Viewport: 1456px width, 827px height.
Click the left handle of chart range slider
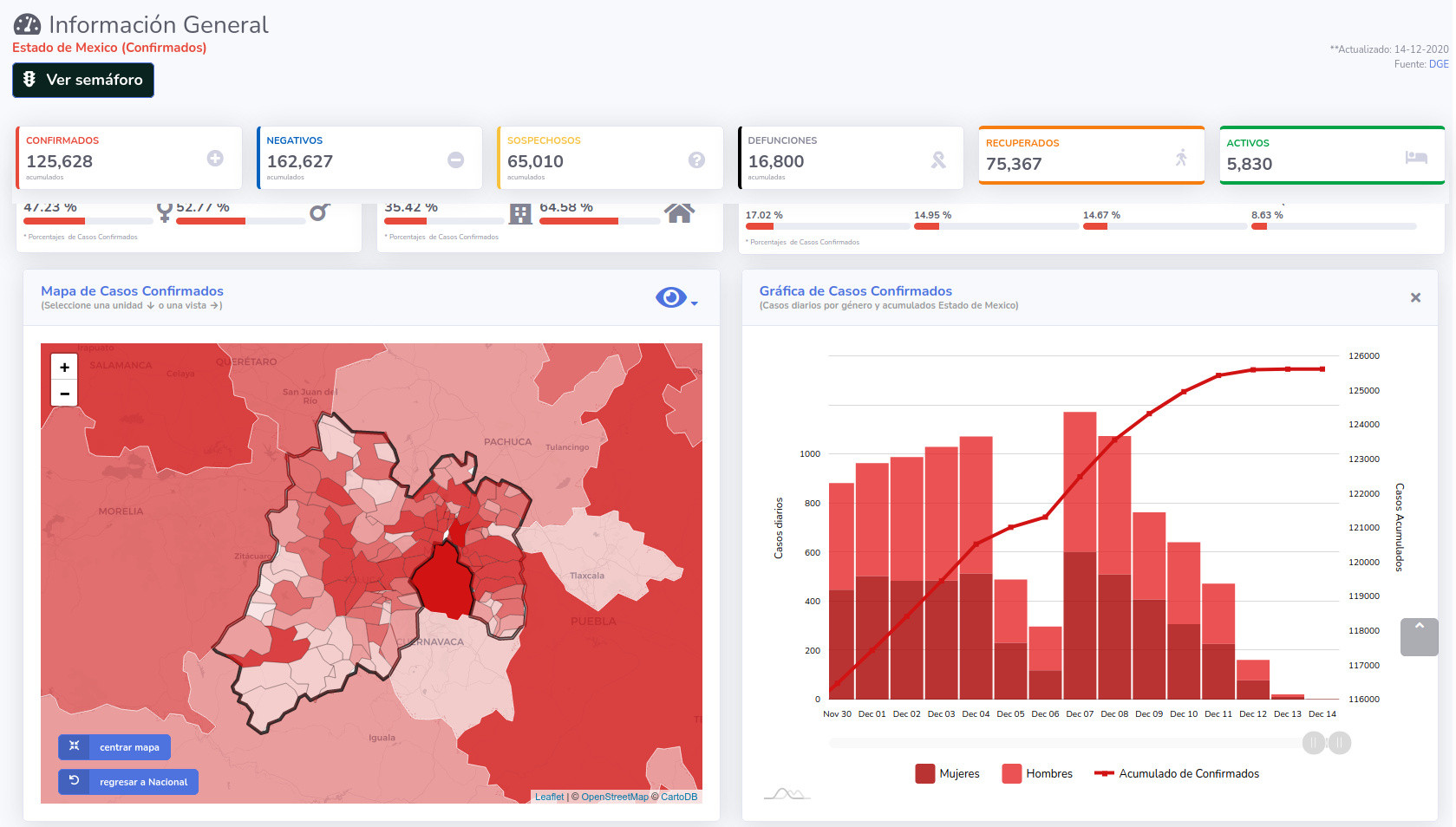pos(1314,743)
